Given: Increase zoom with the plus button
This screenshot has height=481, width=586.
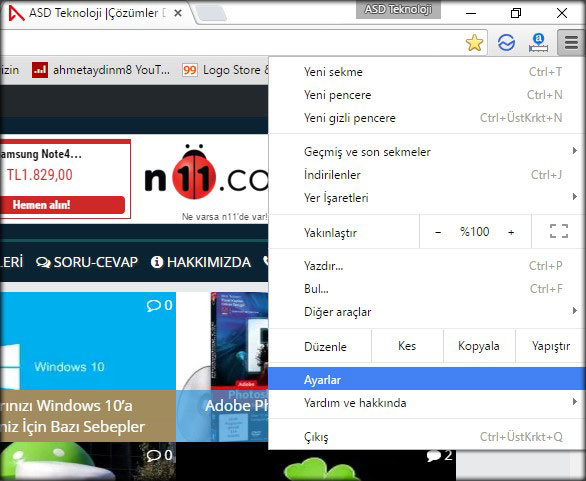Looking at the screenshot, I should pyautogui.click(x=511, y=232).
